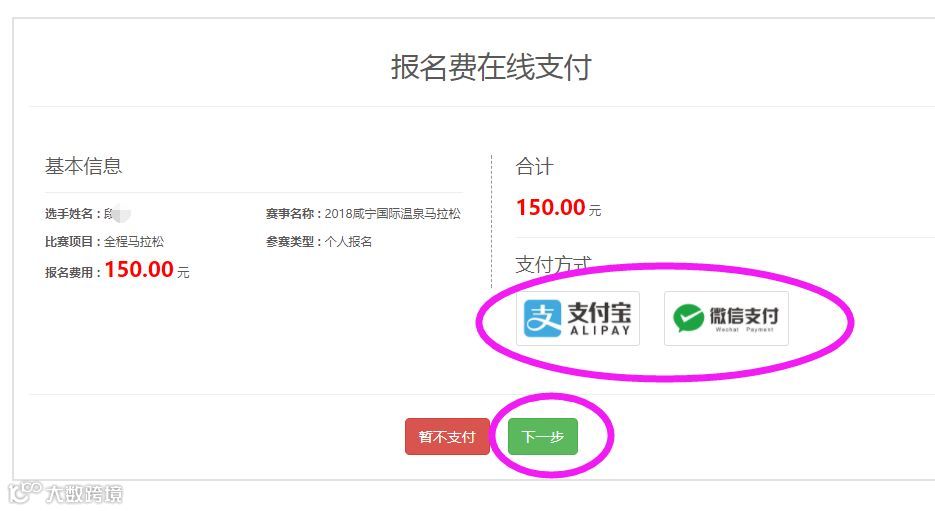
Task: Click the 合计 section heading
Action: click(534, 166)
